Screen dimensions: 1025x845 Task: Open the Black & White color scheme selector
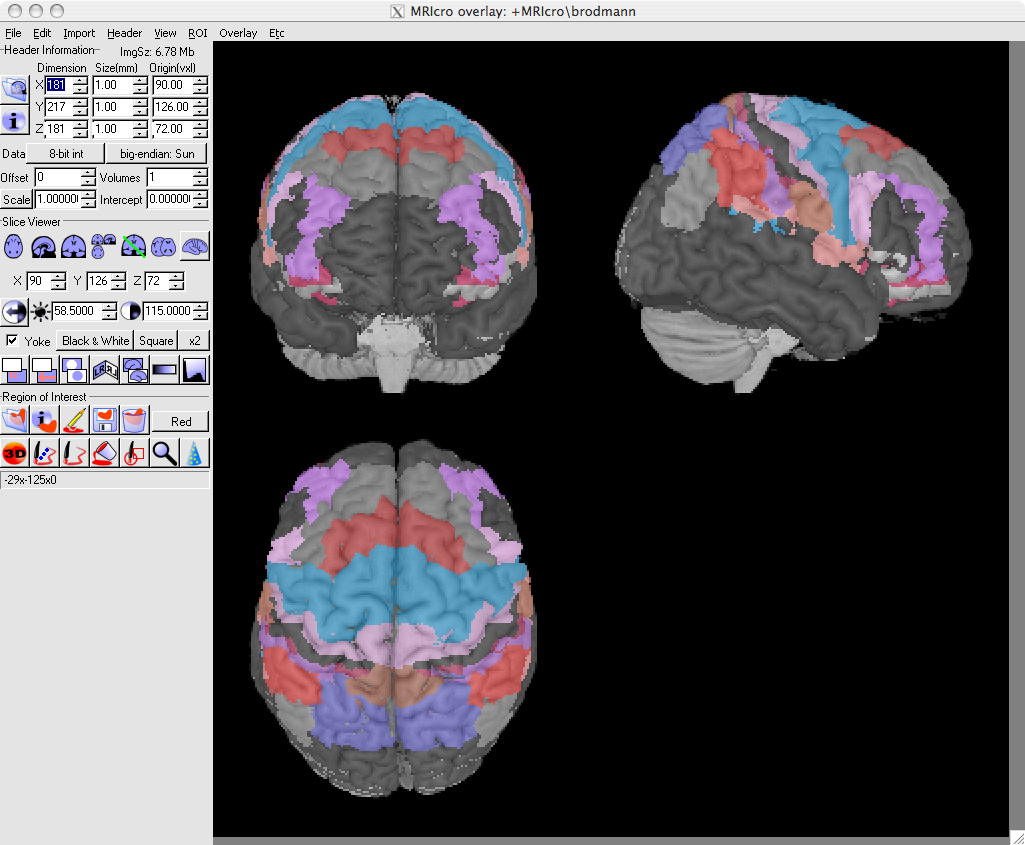pyautogui.click(x=95, y=341)
